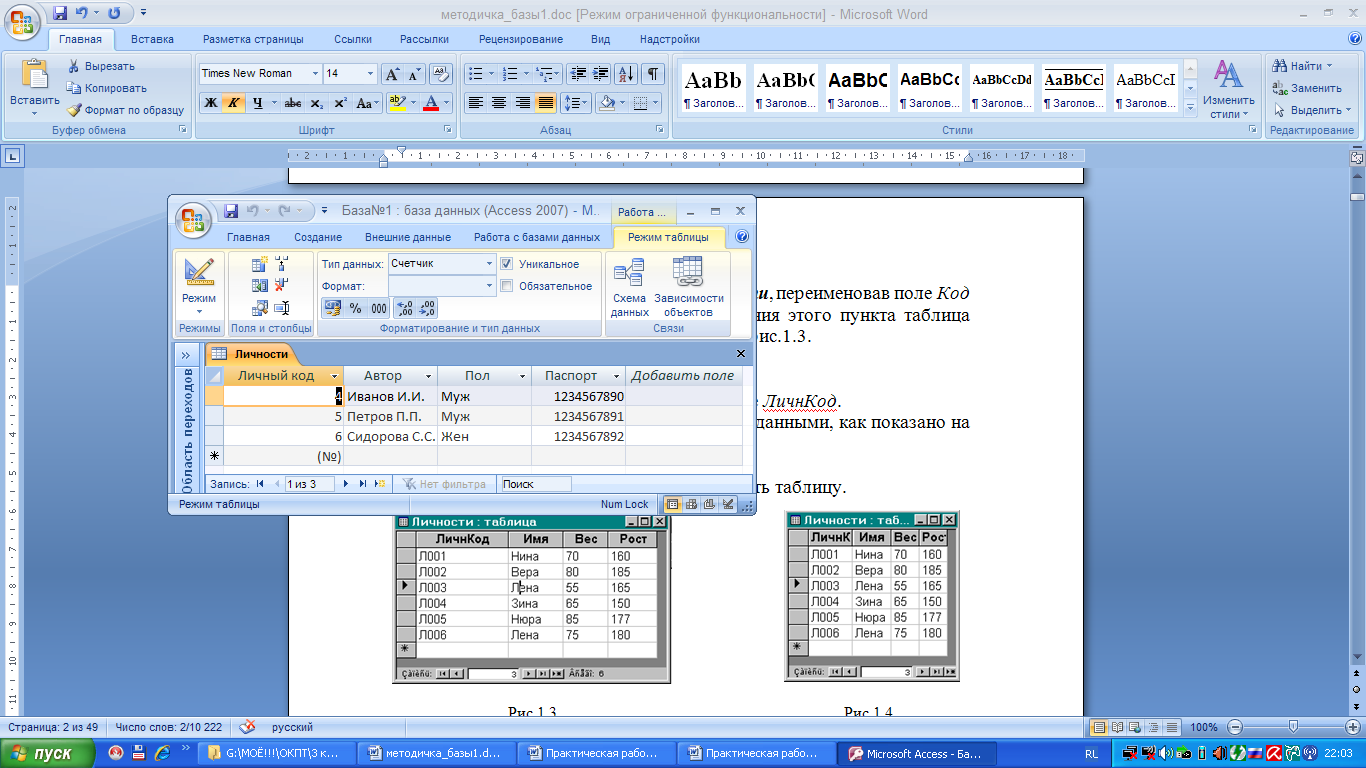Click Копировать in Word clipboard group
Viewport: 1366px width, 768px height.
tap(107, 88)
